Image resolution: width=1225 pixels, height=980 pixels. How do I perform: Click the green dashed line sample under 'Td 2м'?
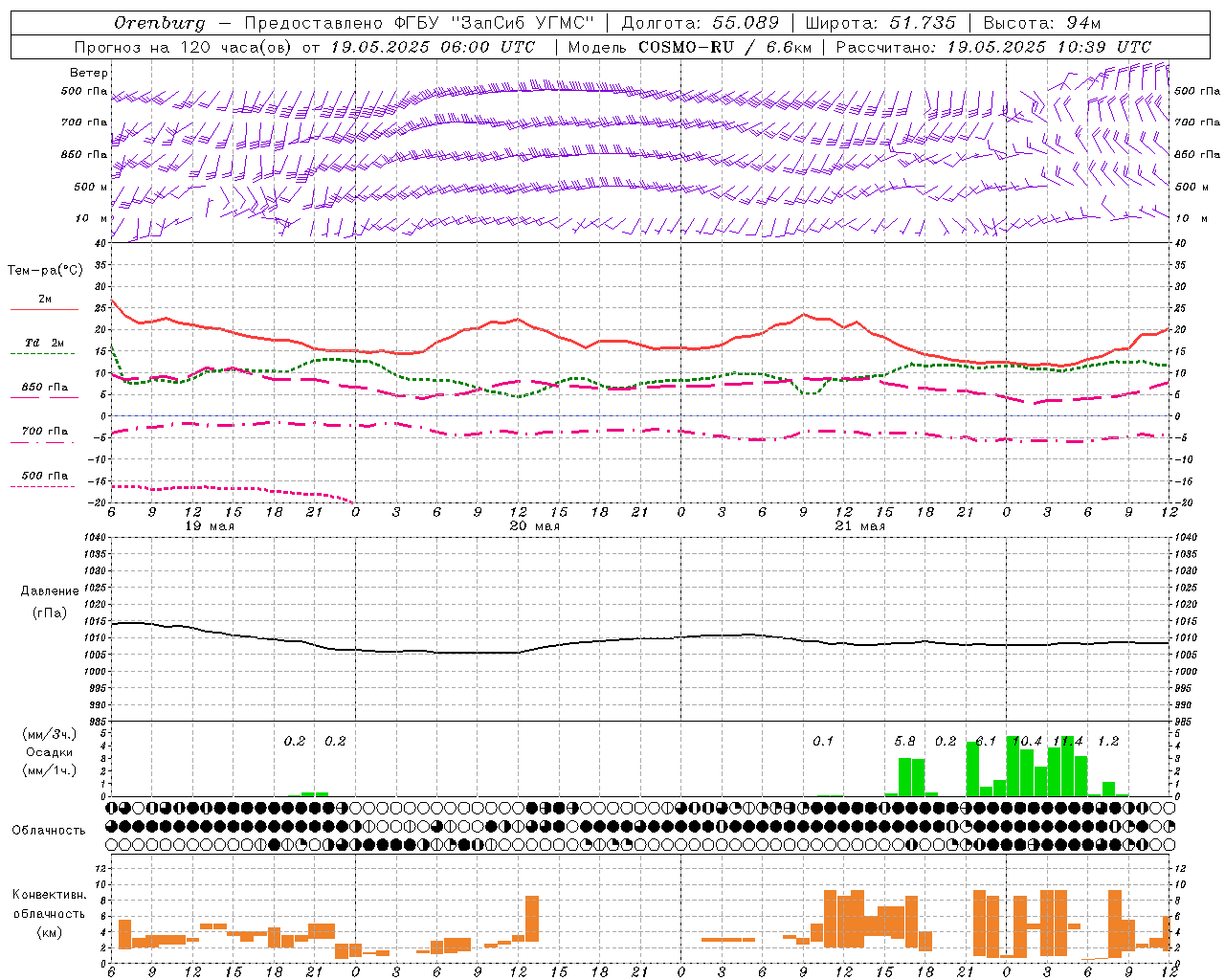coord(42,354)
